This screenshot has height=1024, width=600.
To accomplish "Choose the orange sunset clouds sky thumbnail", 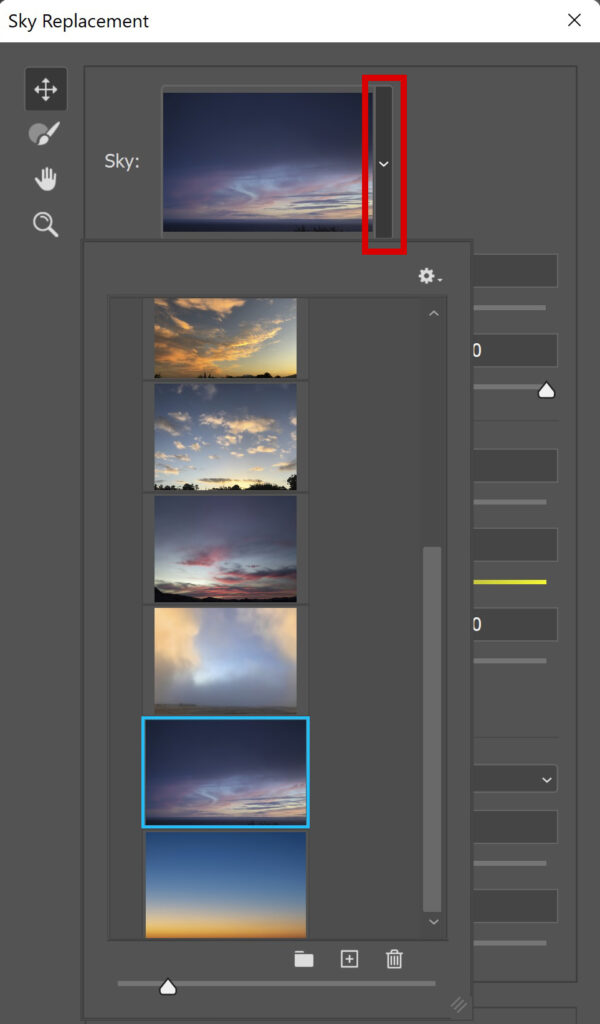I will [x=225, y=338].
